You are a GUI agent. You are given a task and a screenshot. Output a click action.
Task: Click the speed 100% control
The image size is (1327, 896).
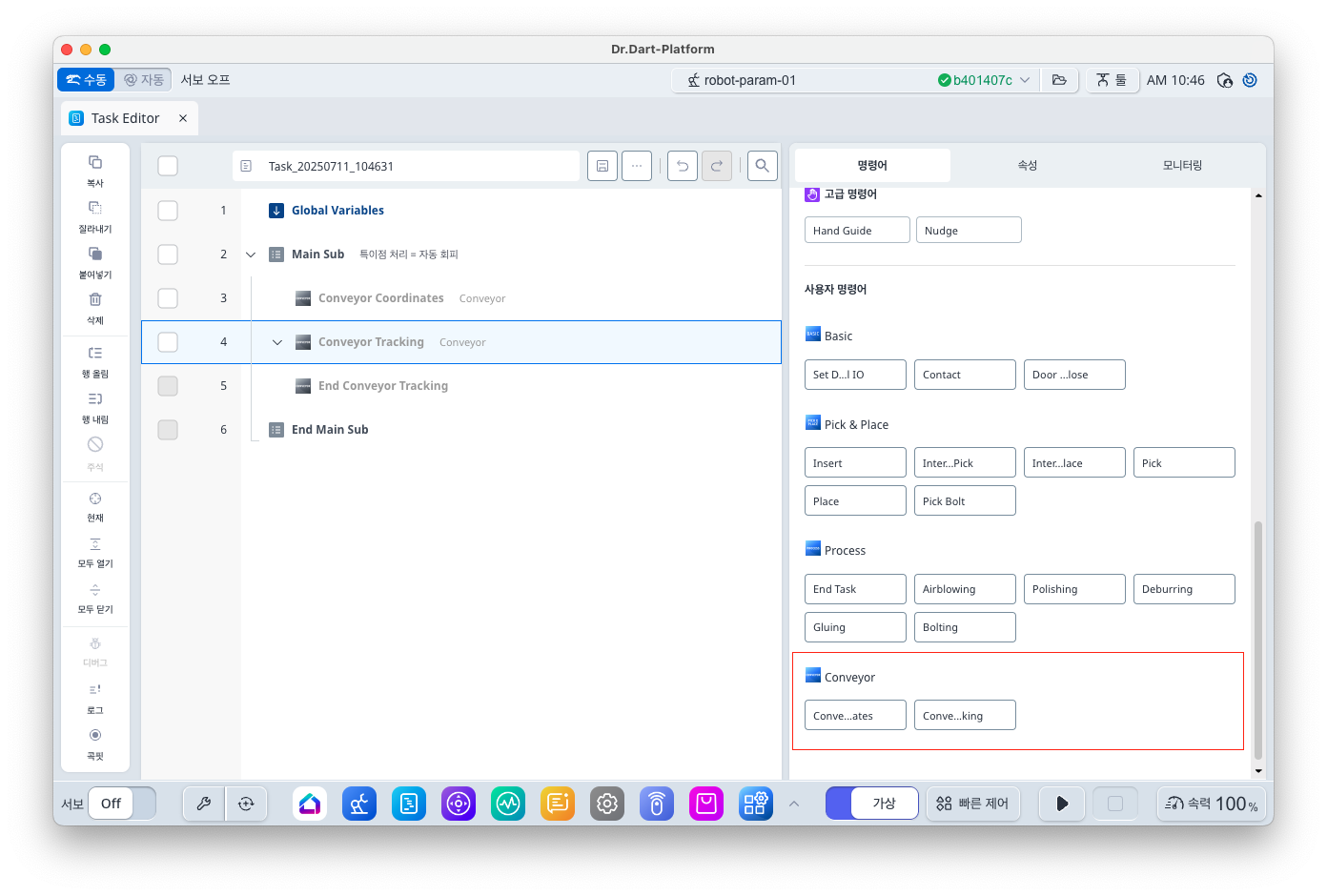pyautogui.click(x=1212, y=804)
